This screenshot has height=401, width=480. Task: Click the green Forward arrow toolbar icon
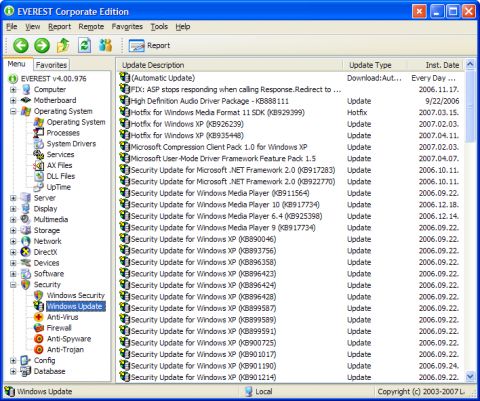42,45
